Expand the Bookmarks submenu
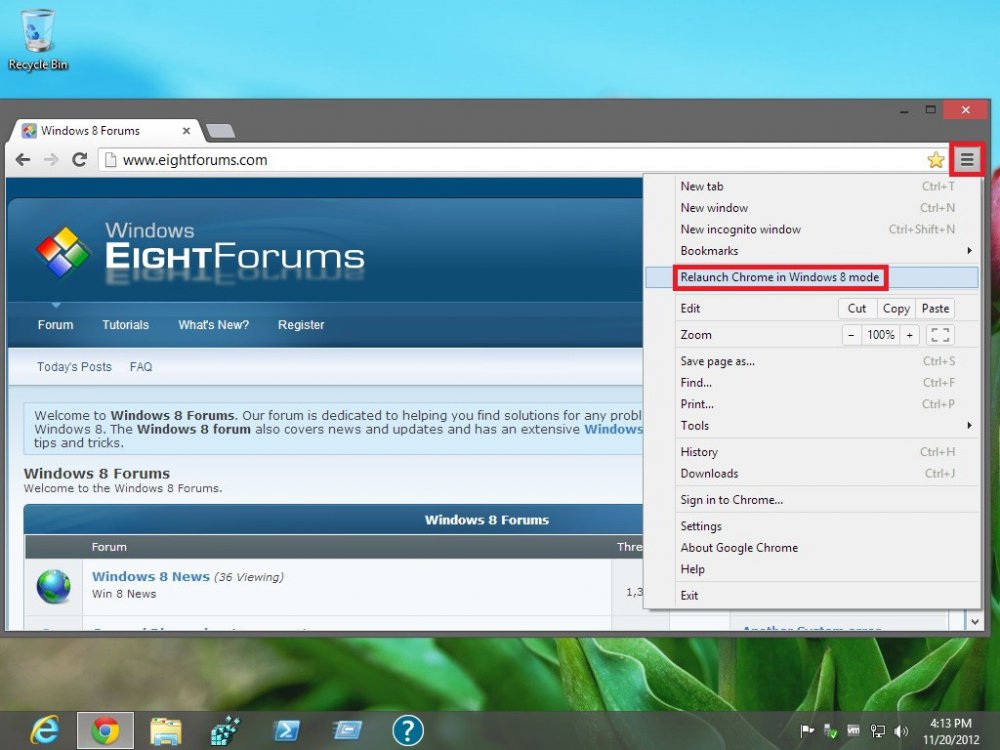Viewport: 1000px width, 750px height. click(x=709, y=251)
